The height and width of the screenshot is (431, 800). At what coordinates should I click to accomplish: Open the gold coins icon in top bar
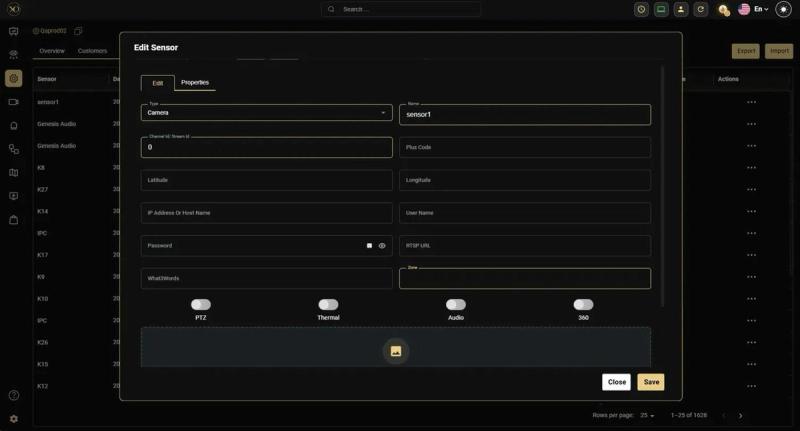click(x=723, y=10)
